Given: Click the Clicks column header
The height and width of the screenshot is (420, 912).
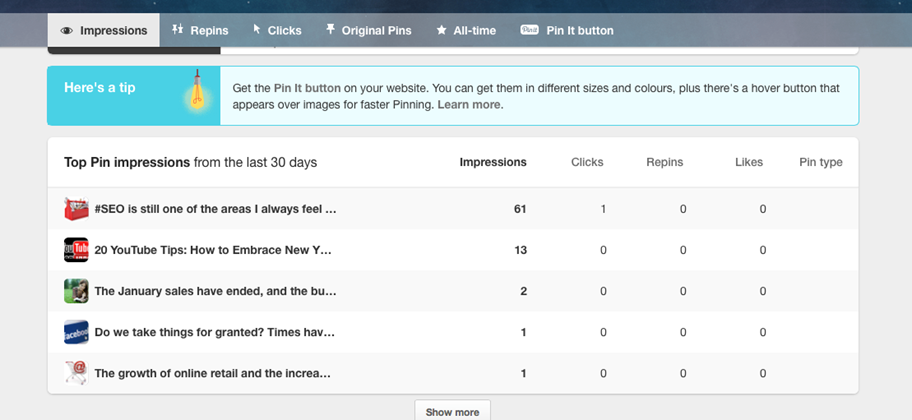Looking at the screenshot, I should click(x=587, y=162).
